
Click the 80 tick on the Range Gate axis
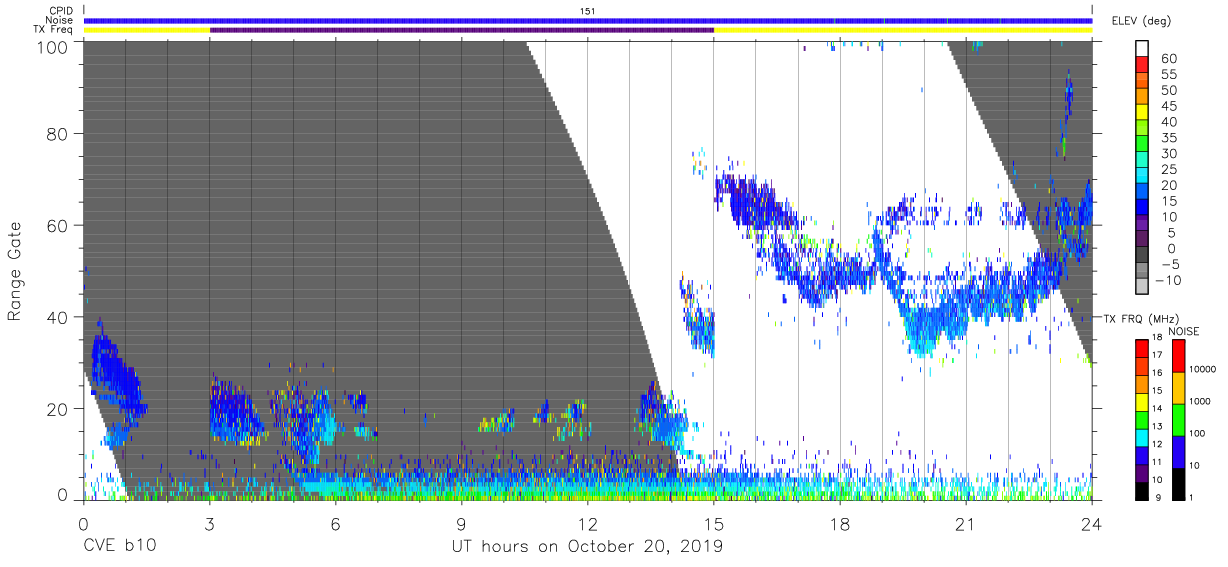(58, 134)
